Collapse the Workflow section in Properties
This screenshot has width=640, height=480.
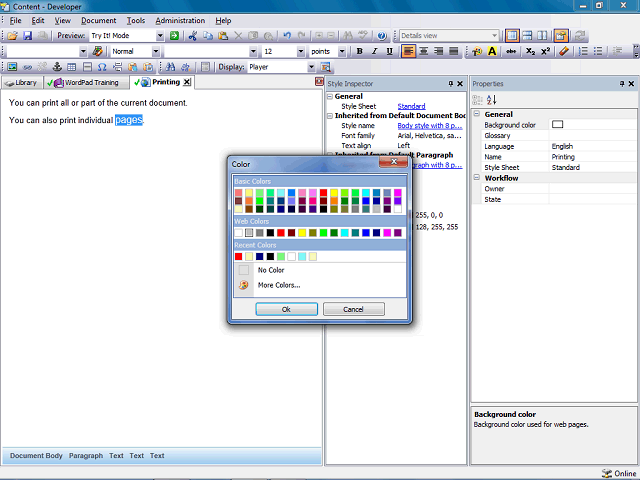(x=477, y=178)
